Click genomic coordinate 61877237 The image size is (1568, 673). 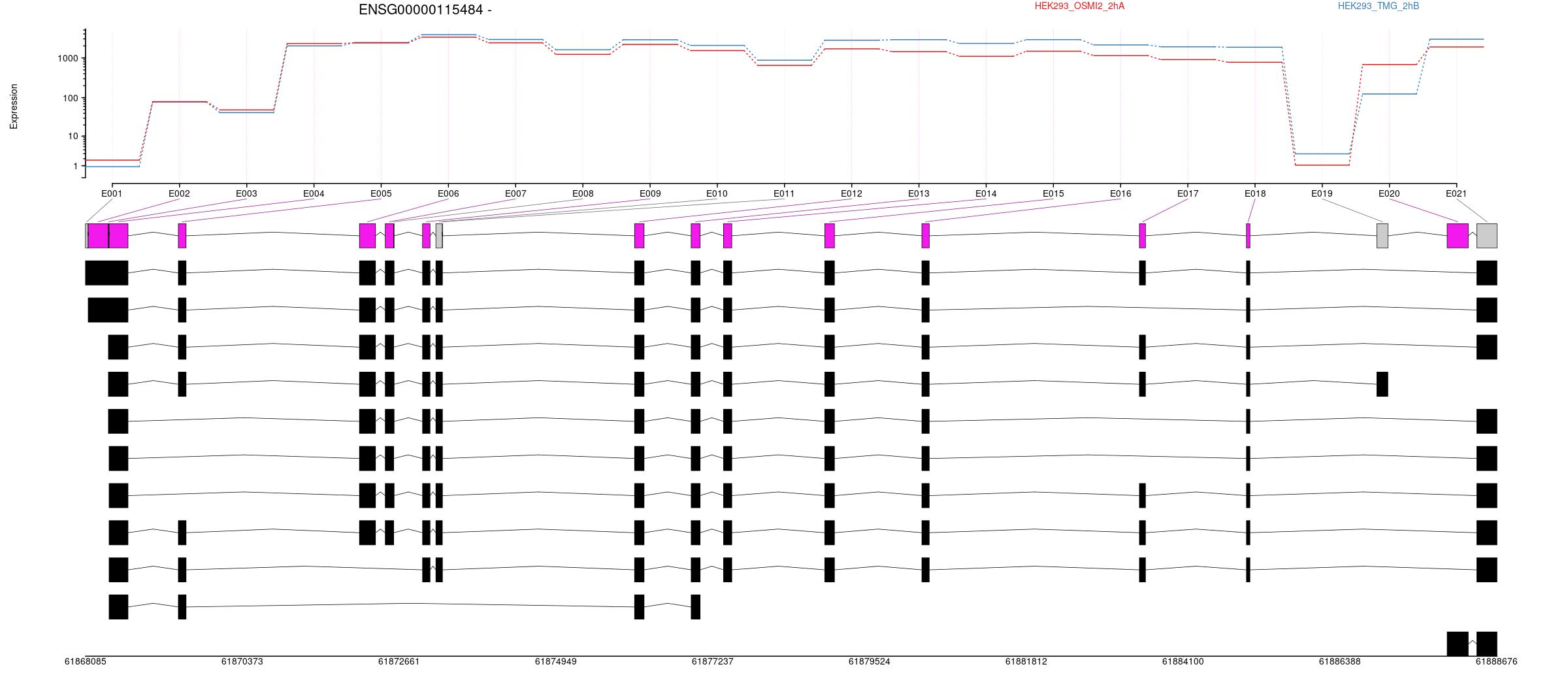712,661
